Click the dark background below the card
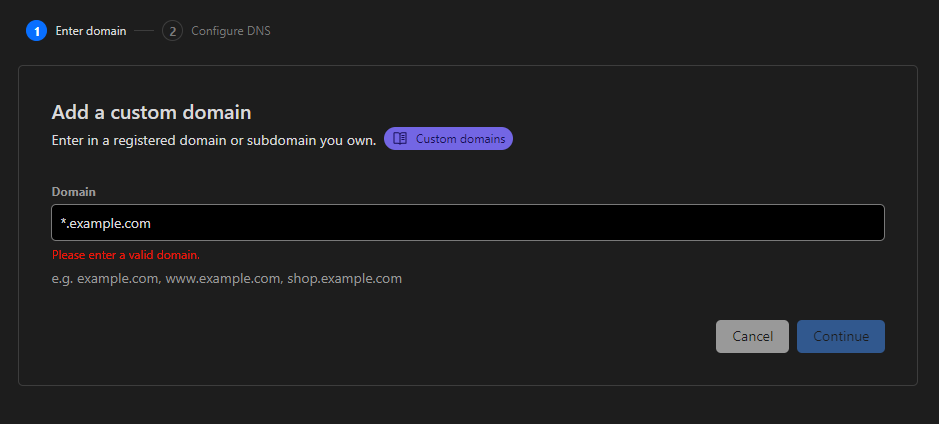The image size is (939, 424). [468, 405]
